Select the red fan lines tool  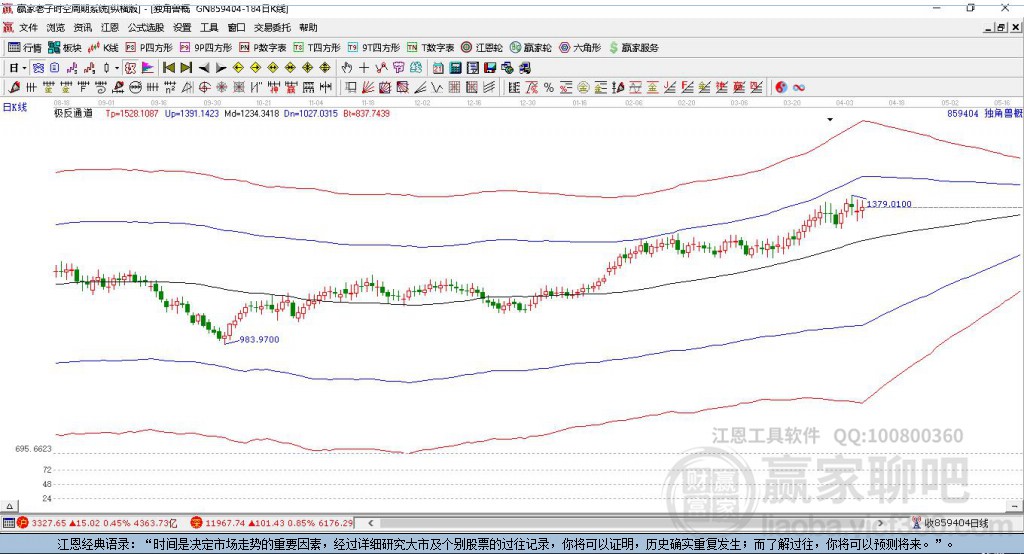click(367, 88)
